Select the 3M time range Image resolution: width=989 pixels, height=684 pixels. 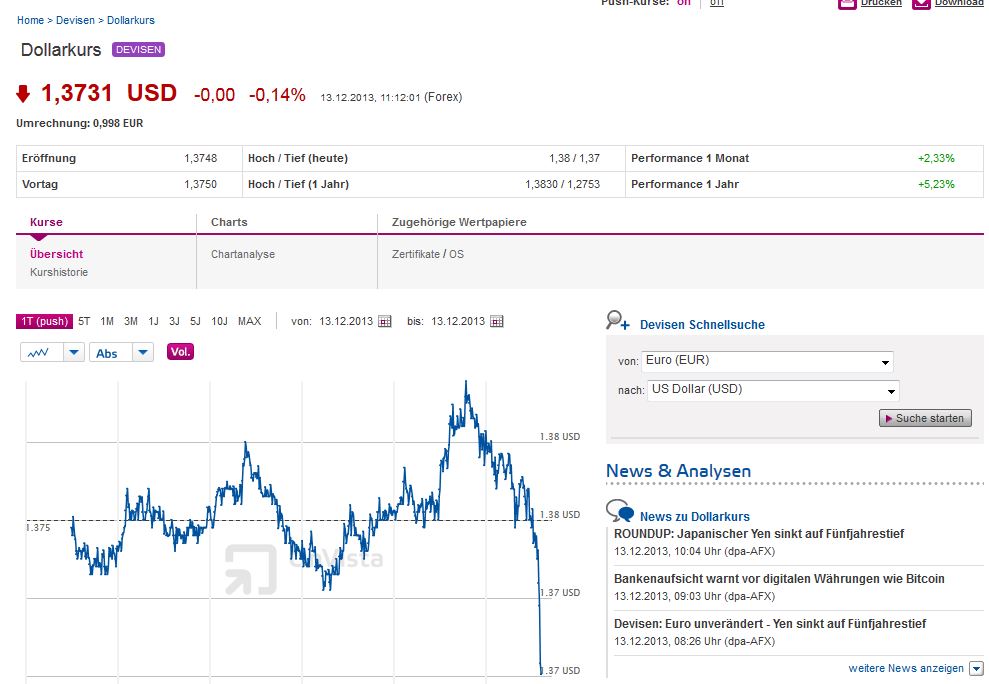tap(131, 321)
